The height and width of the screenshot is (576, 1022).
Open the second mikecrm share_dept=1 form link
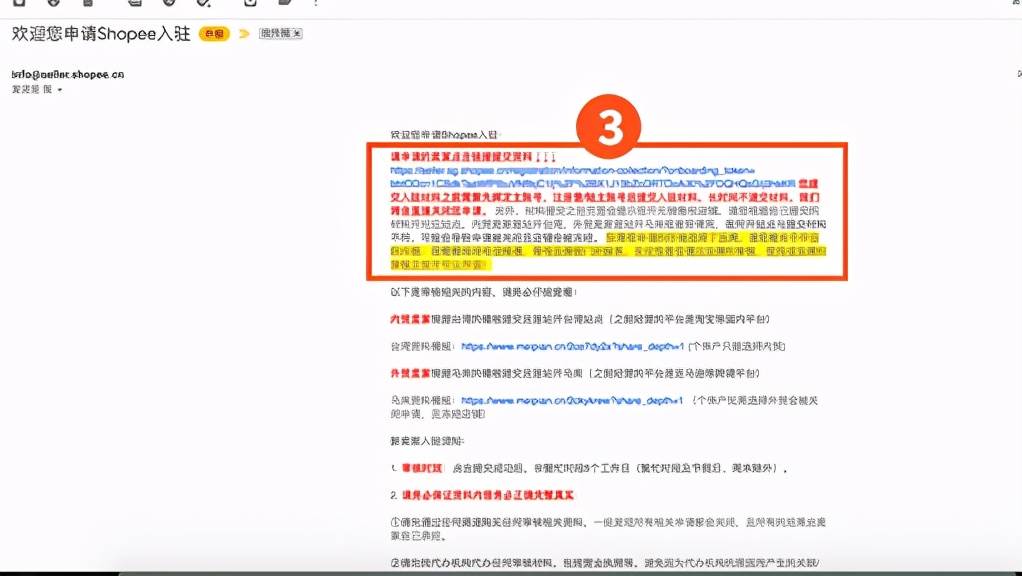click(572, 400)
